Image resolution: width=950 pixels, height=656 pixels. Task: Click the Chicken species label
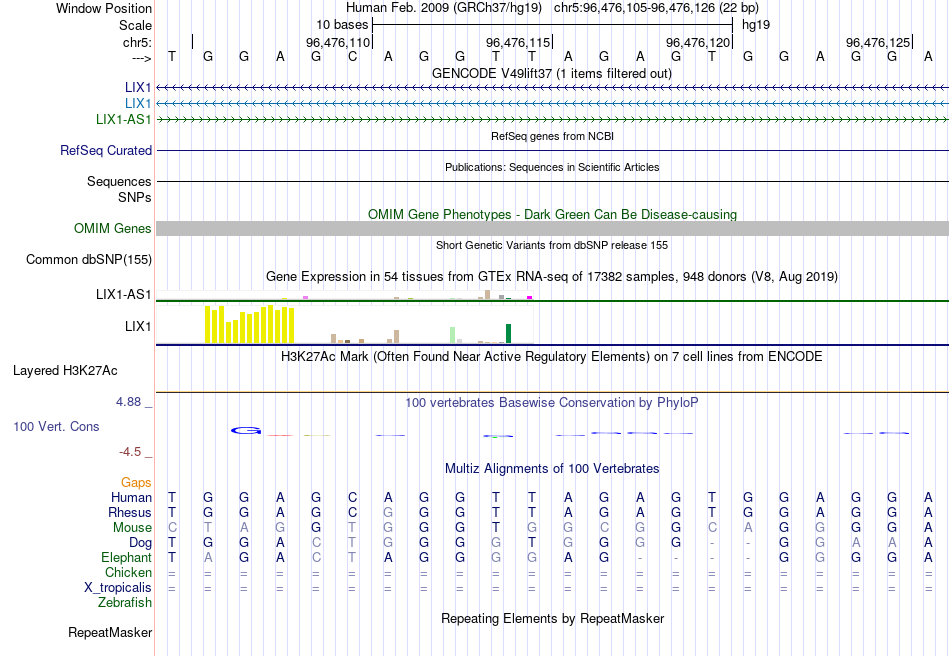click(128, 572)
